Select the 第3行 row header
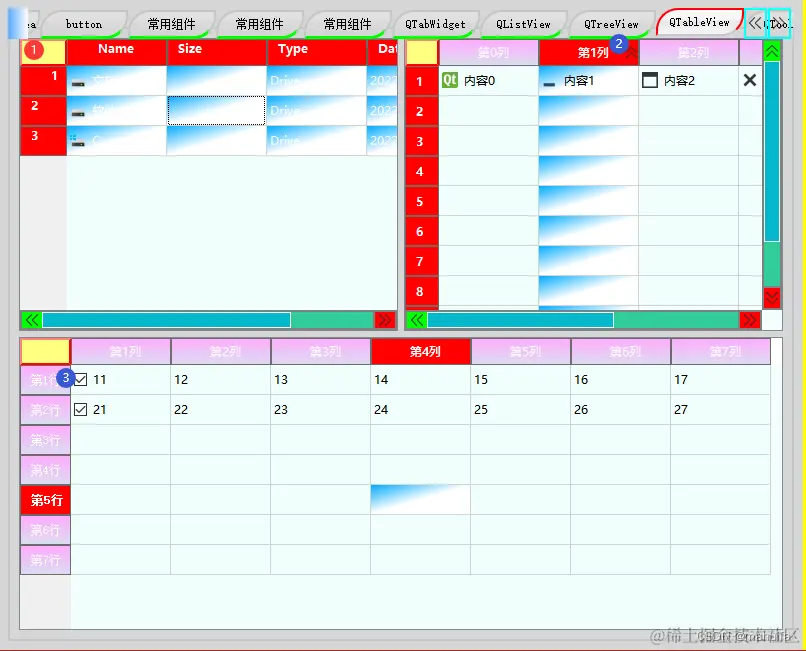Image resolution: width=806 pixels, height=651 pixels. coord(45,440)
